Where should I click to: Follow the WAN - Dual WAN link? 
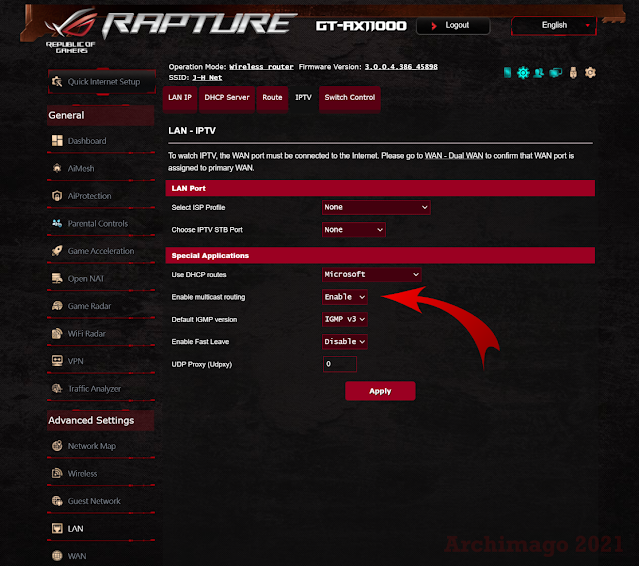[454, 156]
